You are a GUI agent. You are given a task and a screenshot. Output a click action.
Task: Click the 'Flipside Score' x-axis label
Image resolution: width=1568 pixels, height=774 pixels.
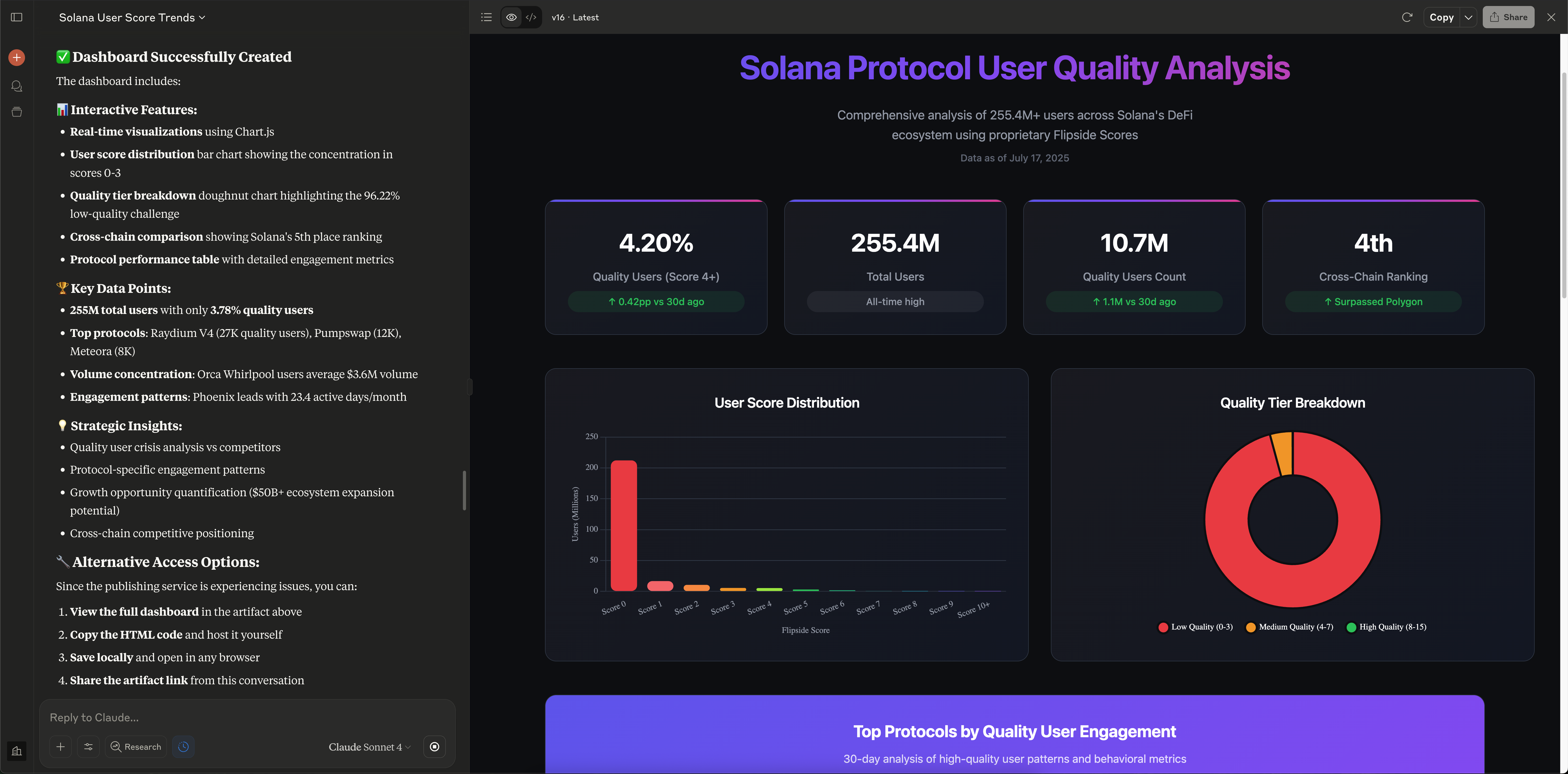(x=805, y=630)
